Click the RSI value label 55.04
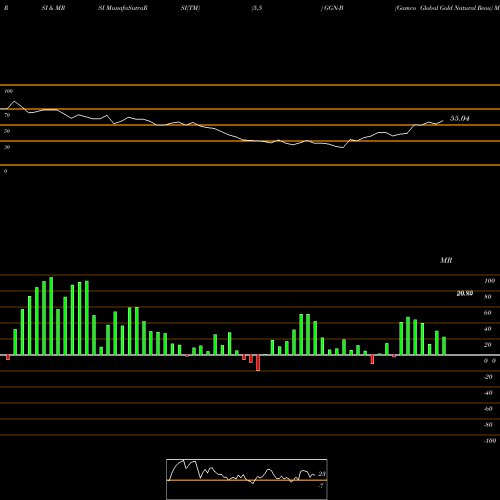This screenshot has width=500, height=500. coord(460,118)
